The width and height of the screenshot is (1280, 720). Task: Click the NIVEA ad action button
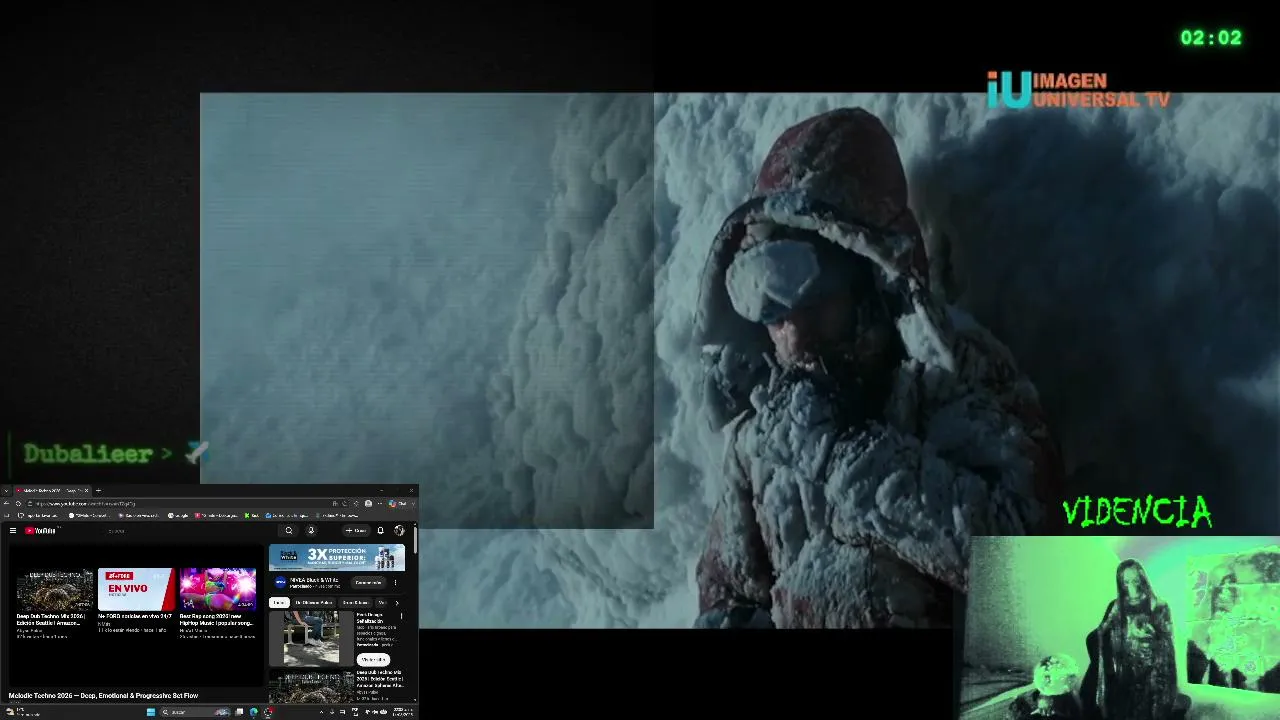[x=368, y=582]
